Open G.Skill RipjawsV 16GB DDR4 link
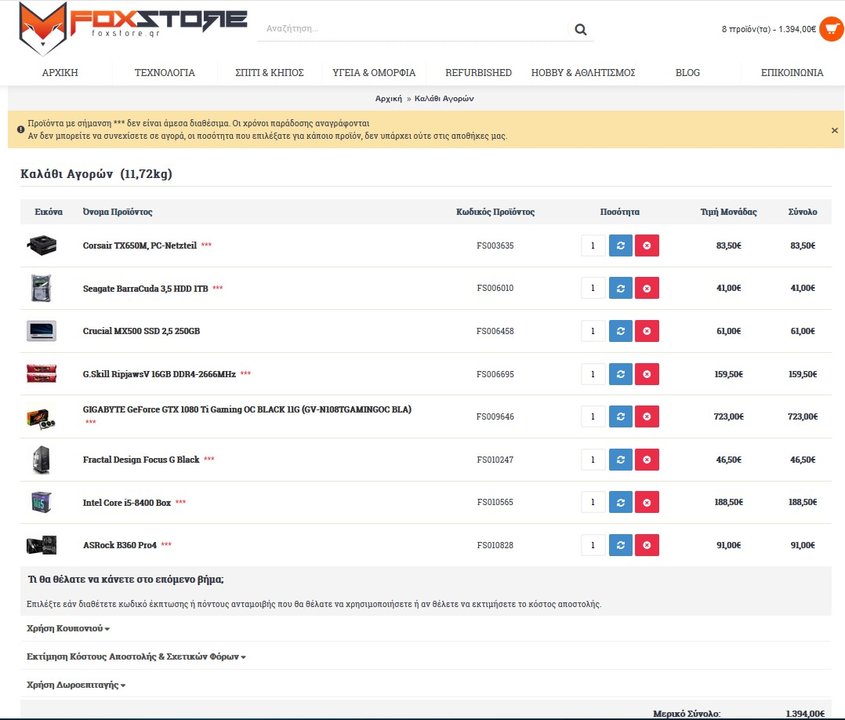 click(159, 374)
